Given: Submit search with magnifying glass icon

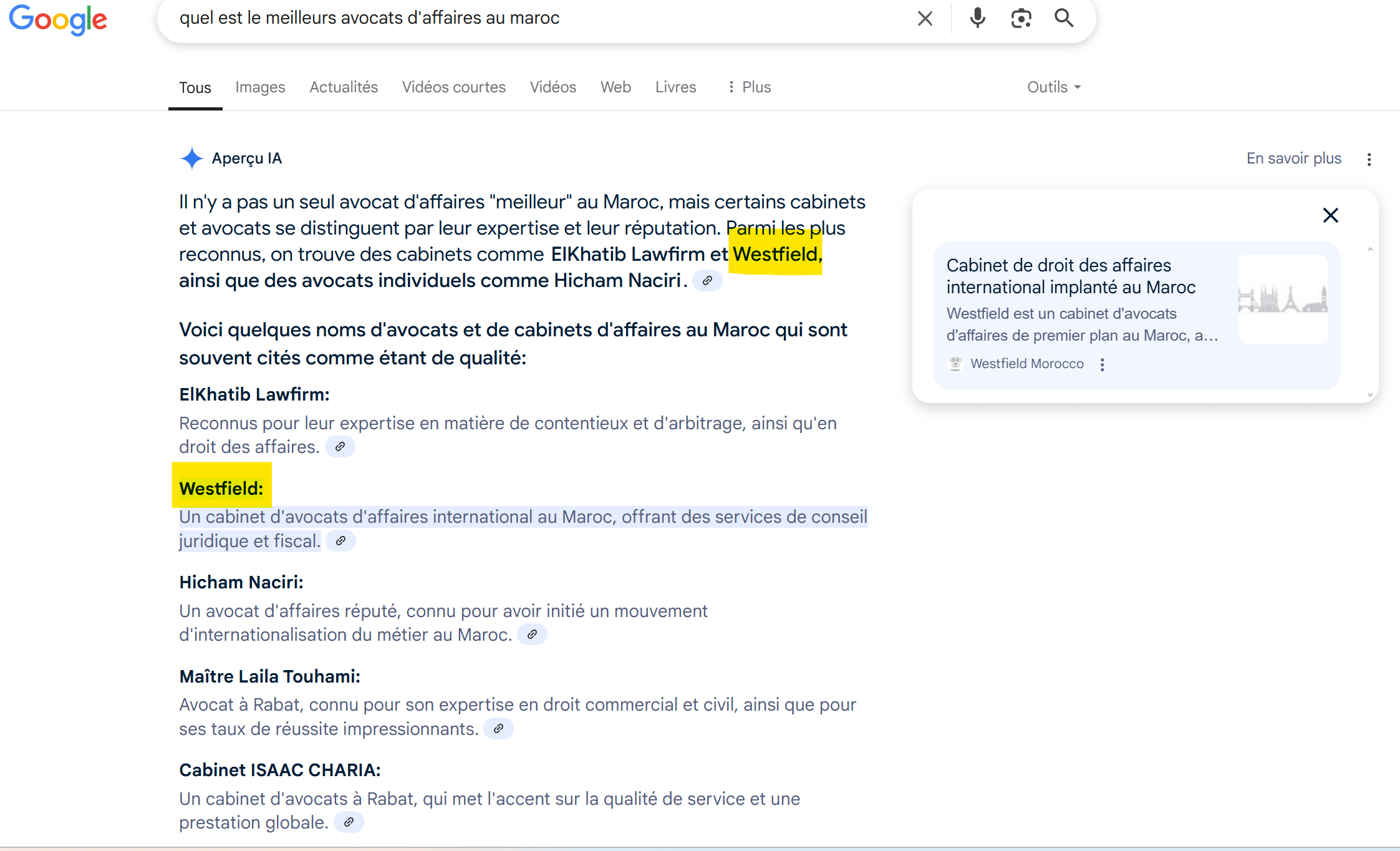Looking at the screenshot, I should (x=1064, y=18).
